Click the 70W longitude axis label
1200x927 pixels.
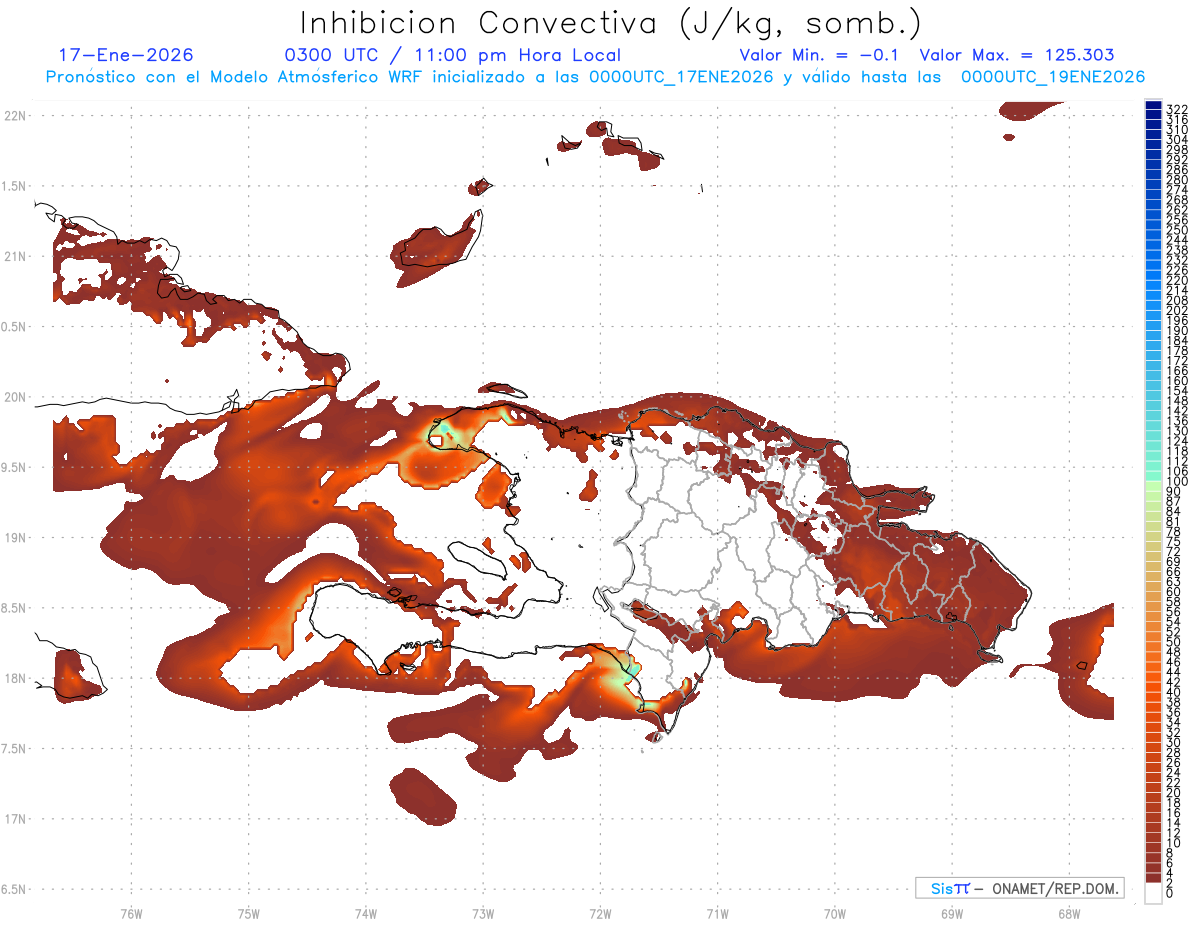(834, 913)
